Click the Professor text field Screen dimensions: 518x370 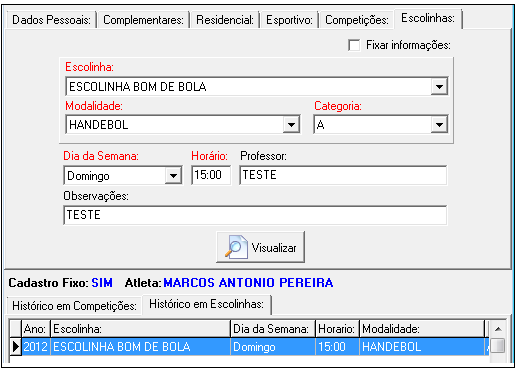pyautogui.click(x=343, y=175)
